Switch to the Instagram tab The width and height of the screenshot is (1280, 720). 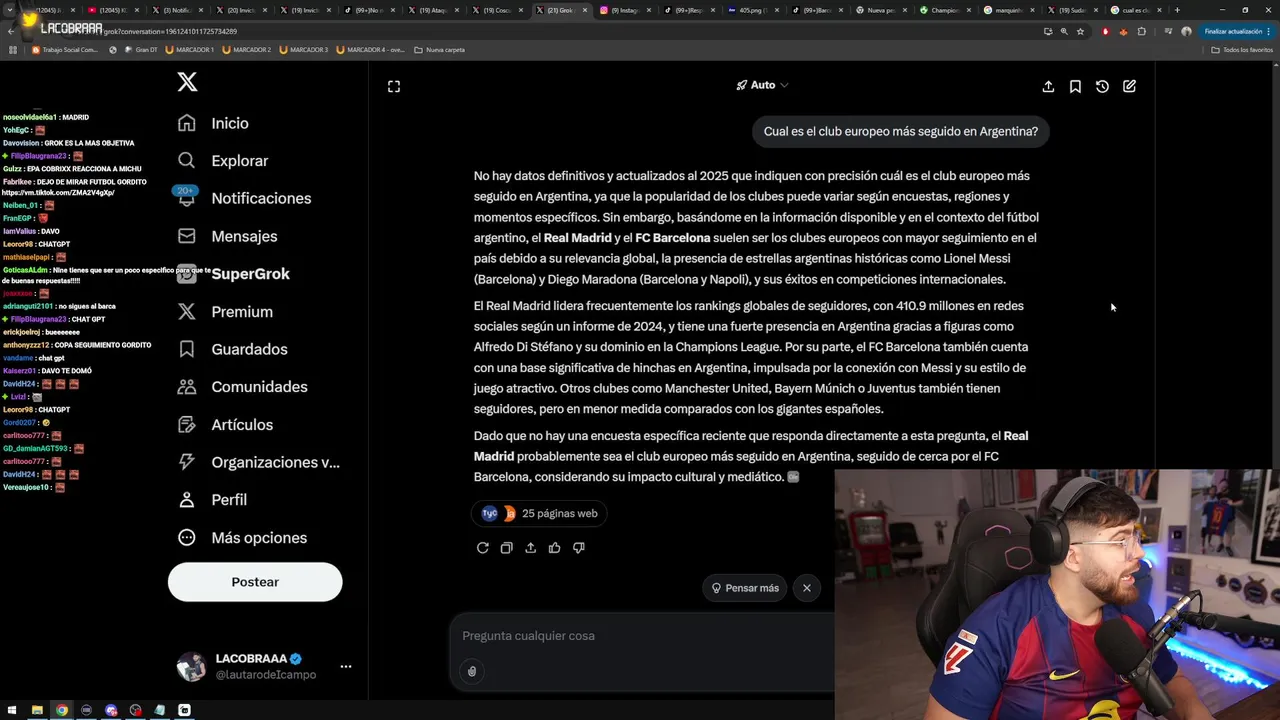pos(626,10)
